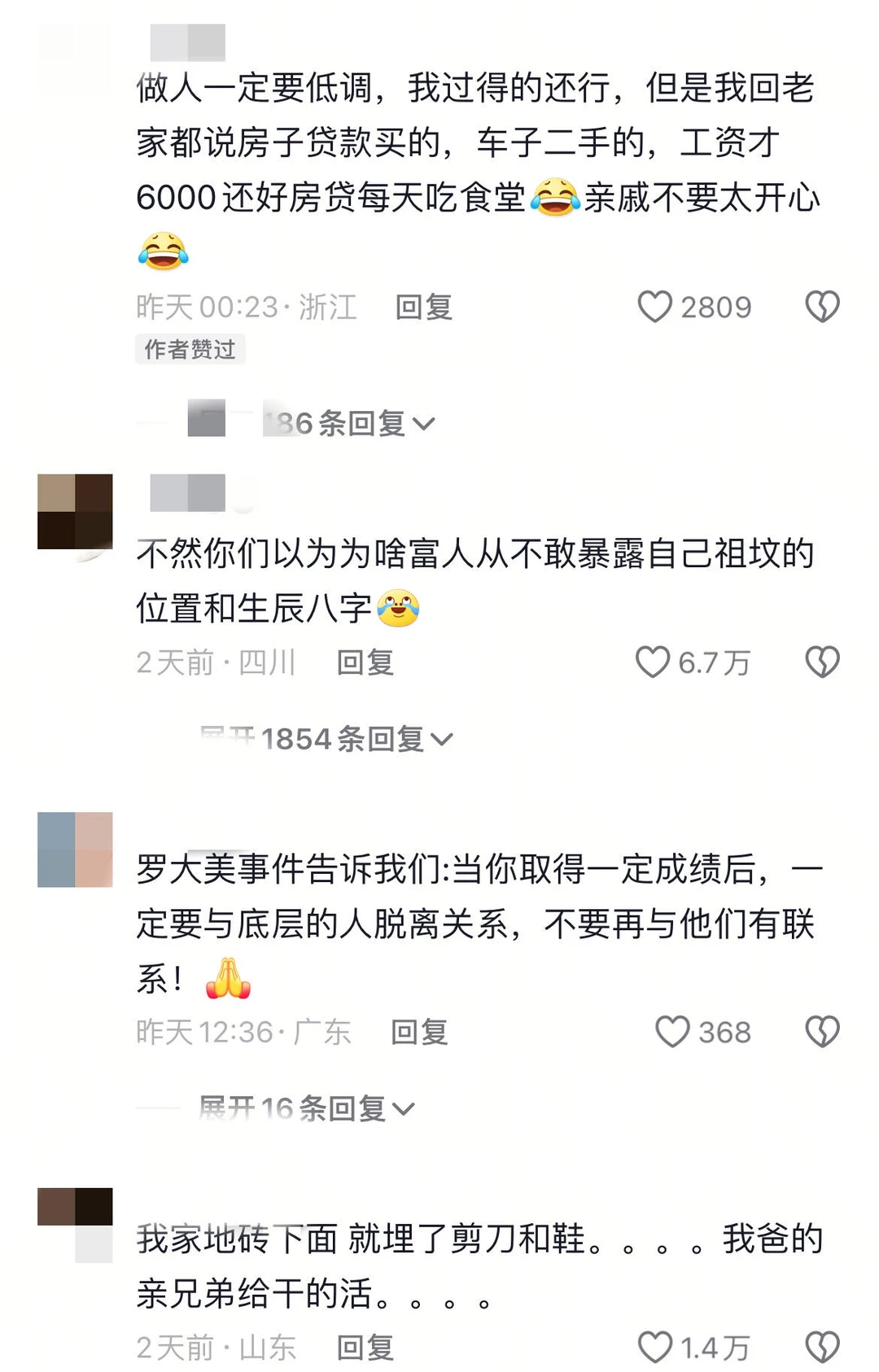Dislike the 山东 comment about 地砖
This screenshot has width=879, height=1372.
point(822,1347)
